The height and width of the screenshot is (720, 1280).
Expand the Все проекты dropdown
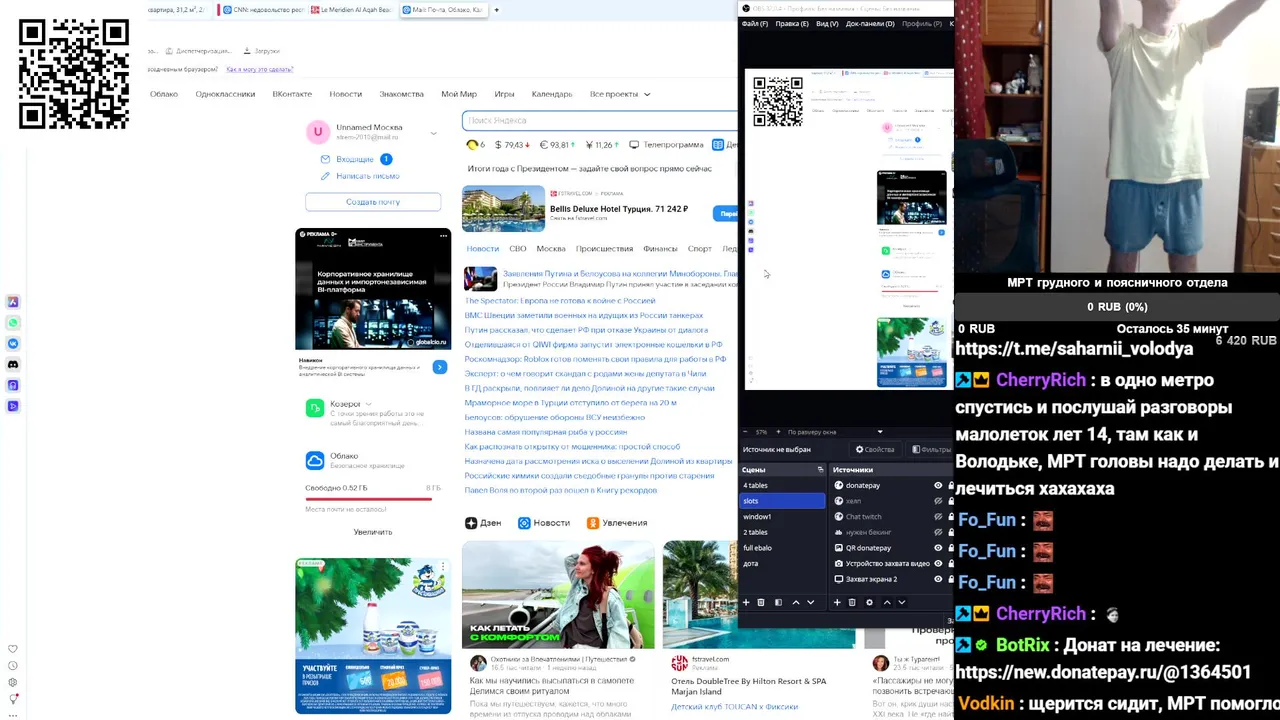[620, 94]
